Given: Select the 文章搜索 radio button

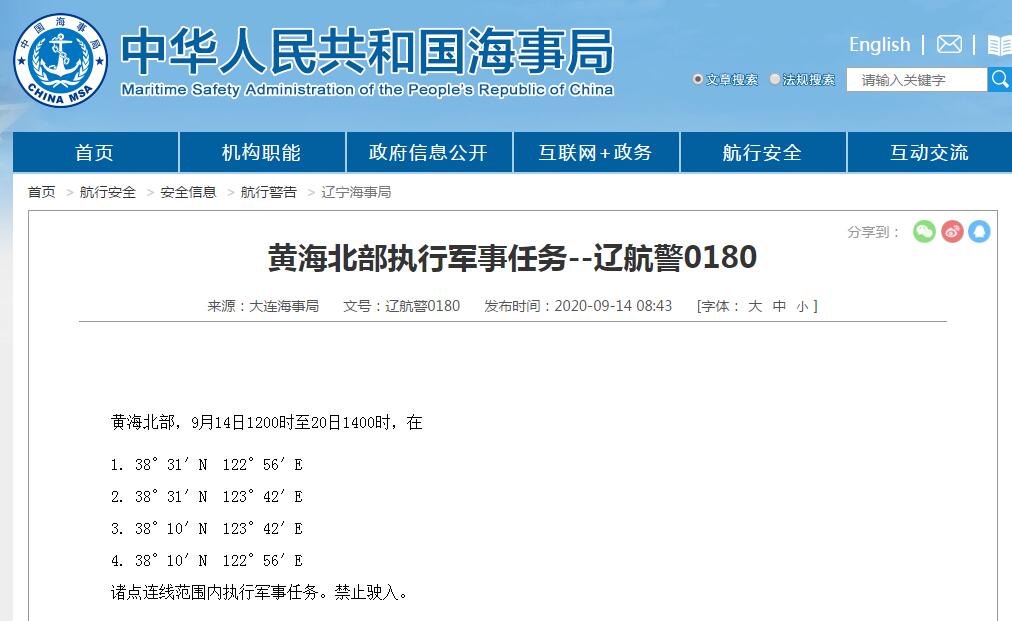Looking at the screenshot, I should click(698, 79).
